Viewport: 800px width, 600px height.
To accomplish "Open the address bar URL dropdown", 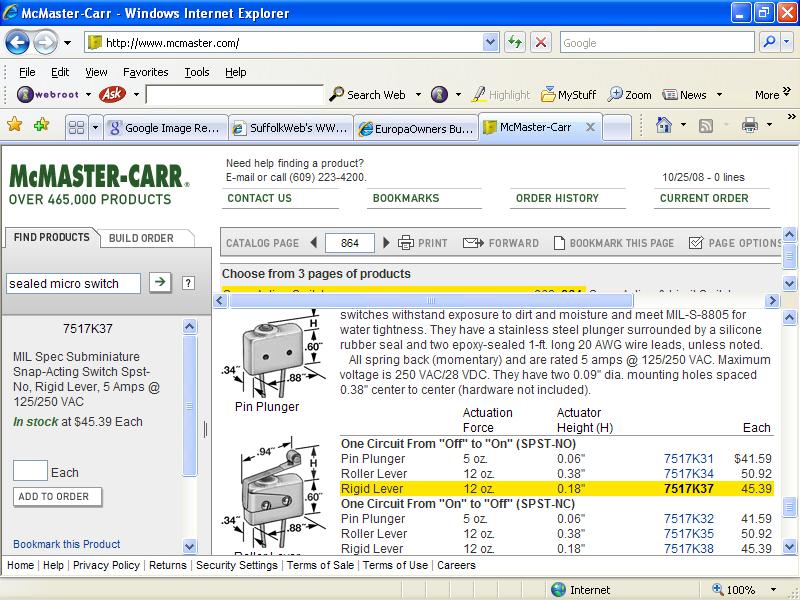I will (491, 43).
